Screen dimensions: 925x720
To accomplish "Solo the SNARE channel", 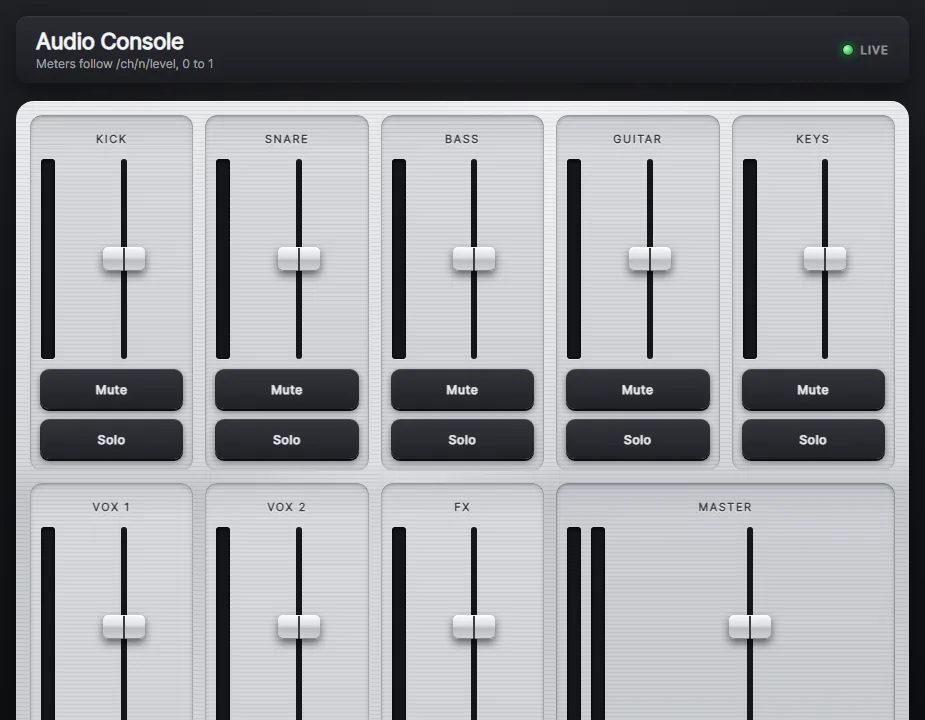I will [287, 440].
